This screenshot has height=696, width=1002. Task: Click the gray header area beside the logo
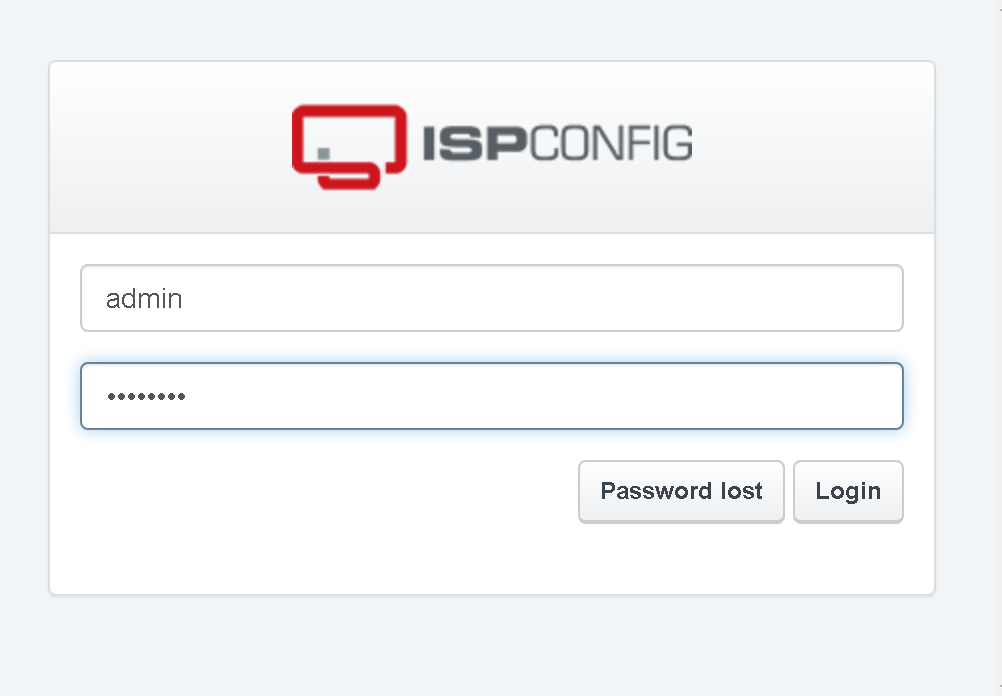pyautogui.click(x=812, y=147)
